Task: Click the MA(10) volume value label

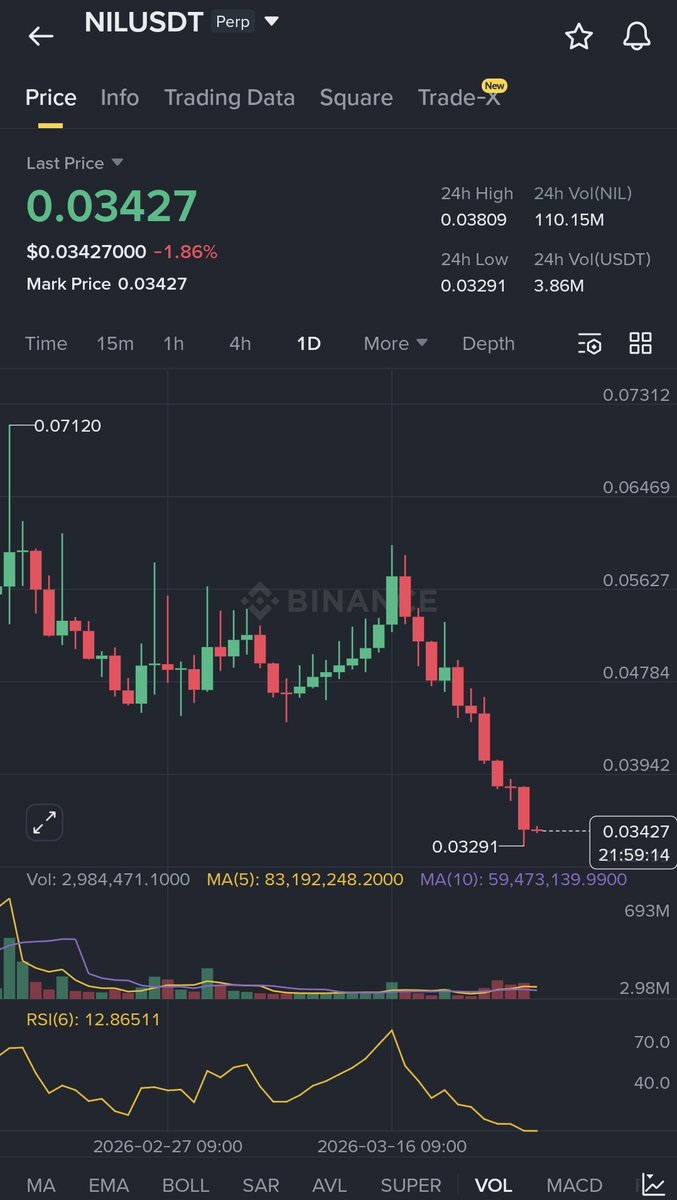Action: (x=524, y=880)
